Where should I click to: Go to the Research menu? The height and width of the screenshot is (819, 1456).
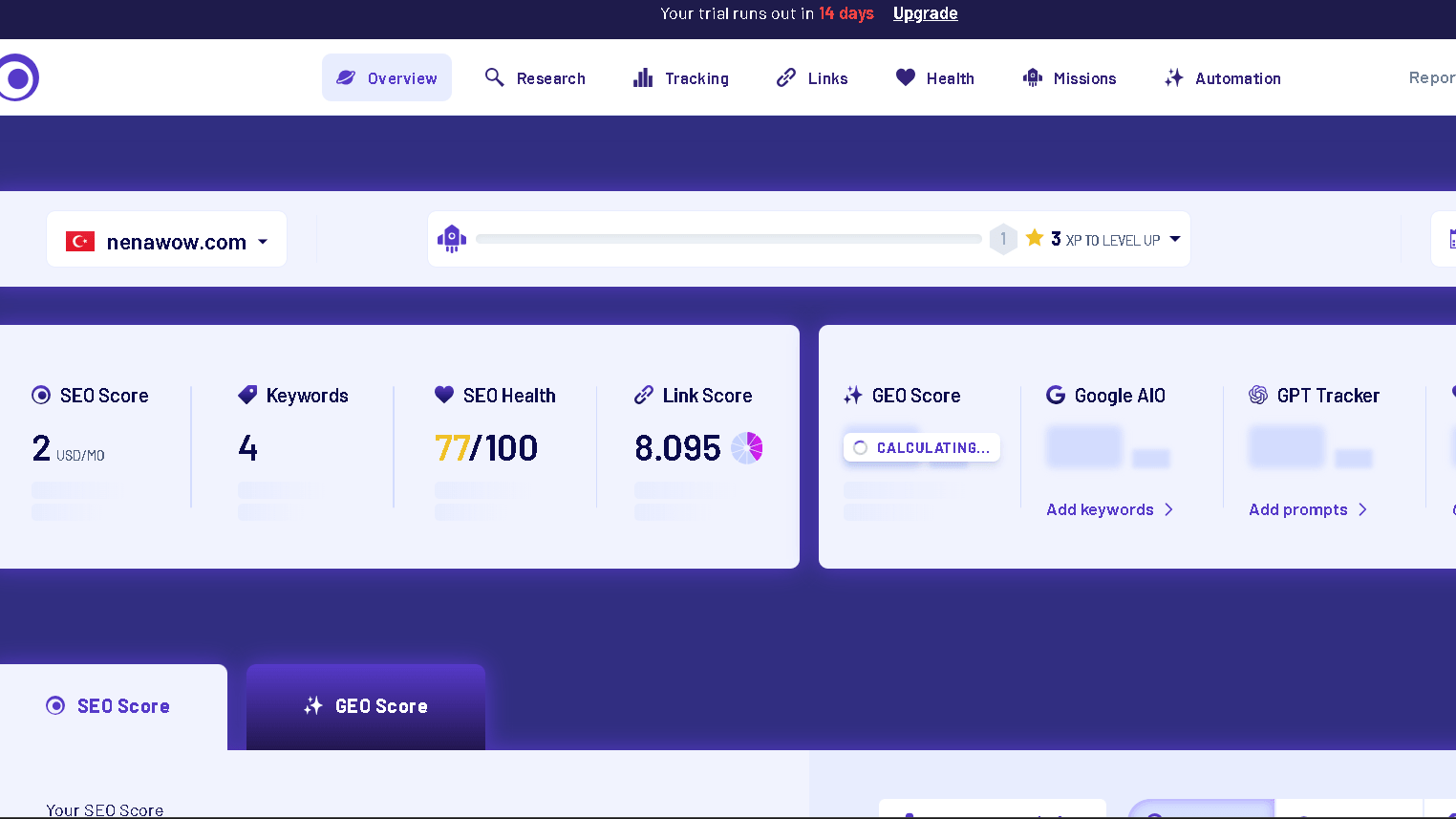pyautogui.click(x=535, y=77)
